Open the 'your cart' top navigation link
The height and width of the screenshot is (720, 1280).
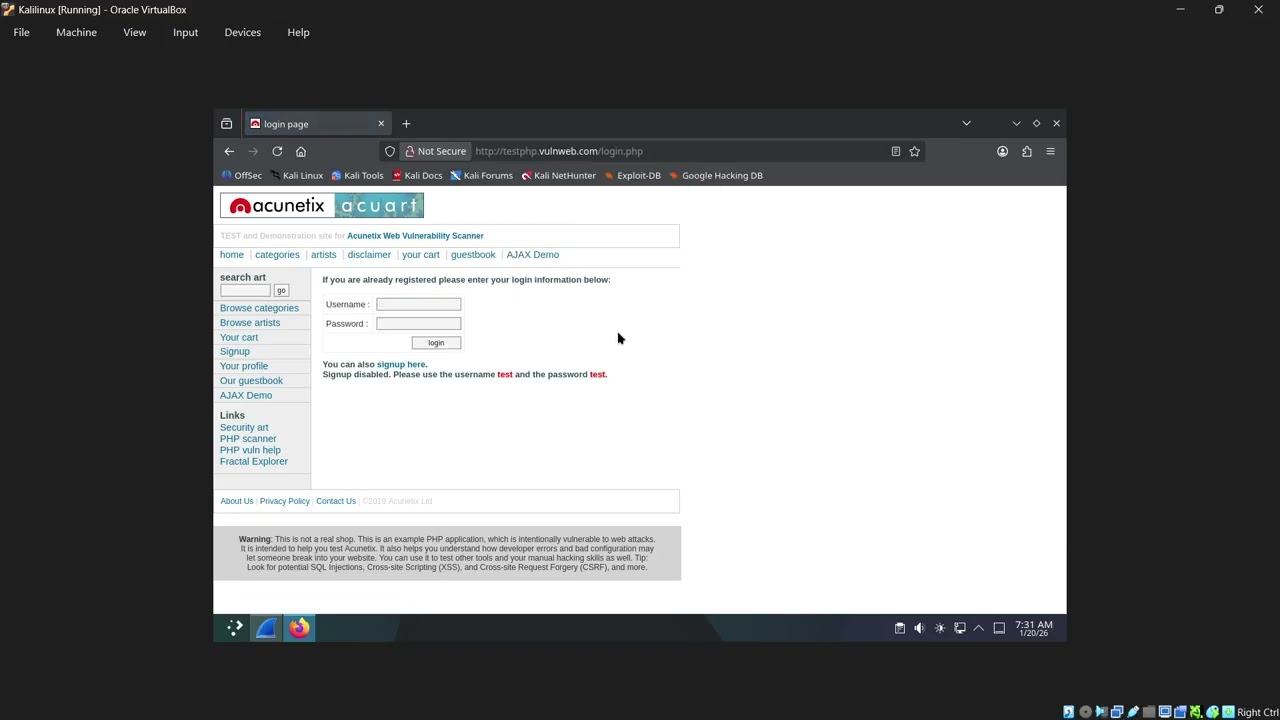pyautogui.click(x=421, y=255)
